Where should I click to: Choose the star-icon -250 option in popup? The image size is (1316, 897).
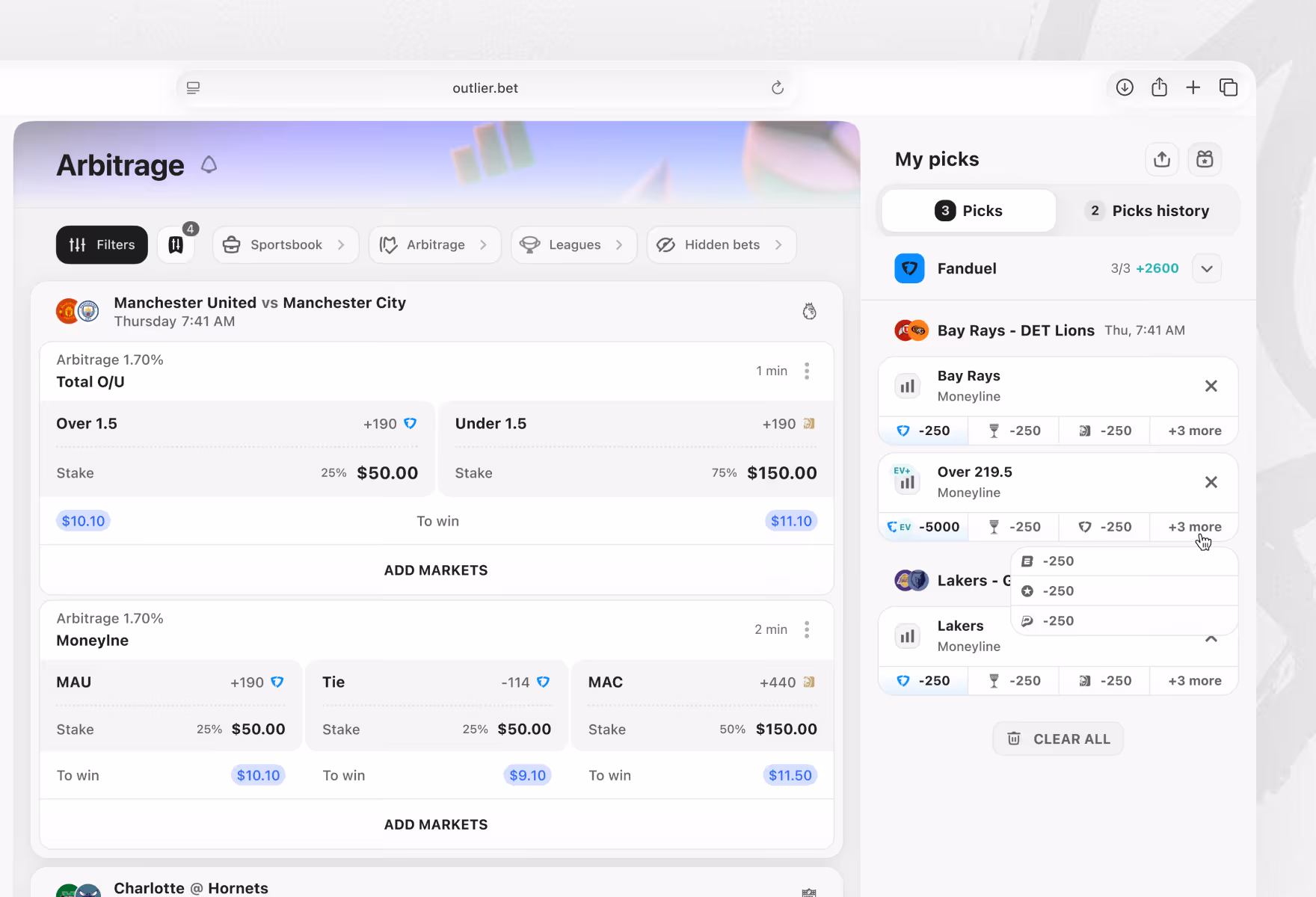pyautogui.click(x=1124, y=591)
